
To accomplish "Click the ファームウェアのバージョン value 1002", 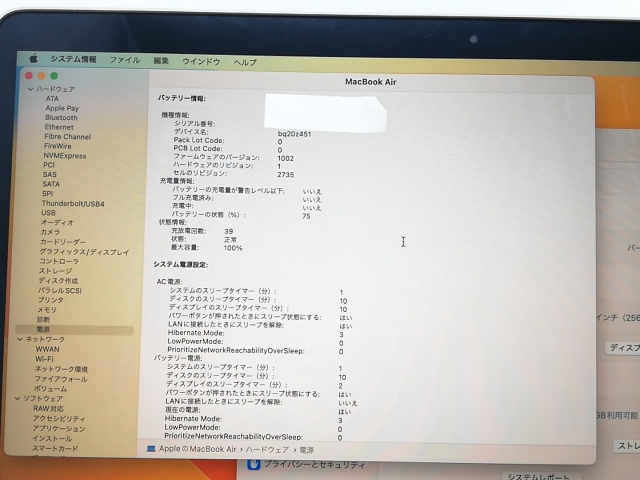I will (285, 158).
